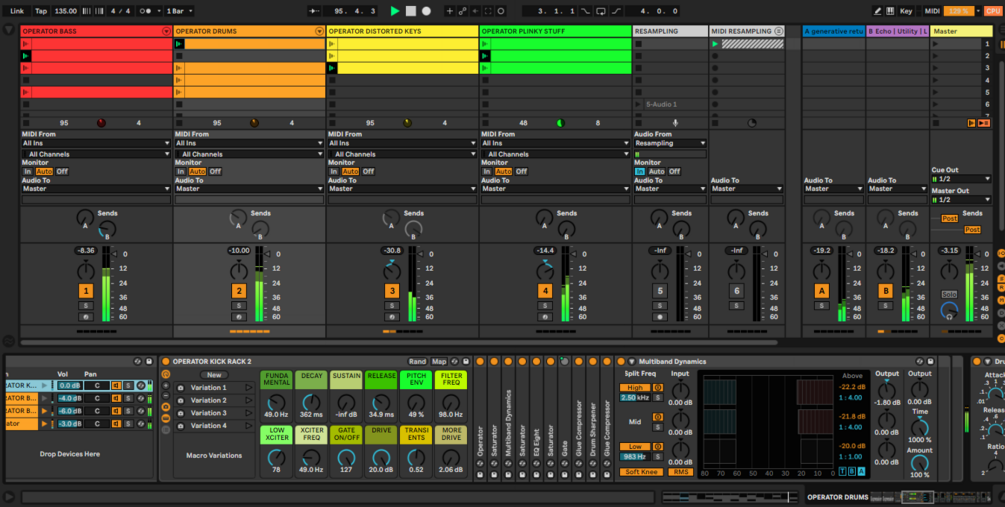The height and width of the screenshot is (507, 1005).
Task: Click the round transport Record button
Action: point(426,11)
